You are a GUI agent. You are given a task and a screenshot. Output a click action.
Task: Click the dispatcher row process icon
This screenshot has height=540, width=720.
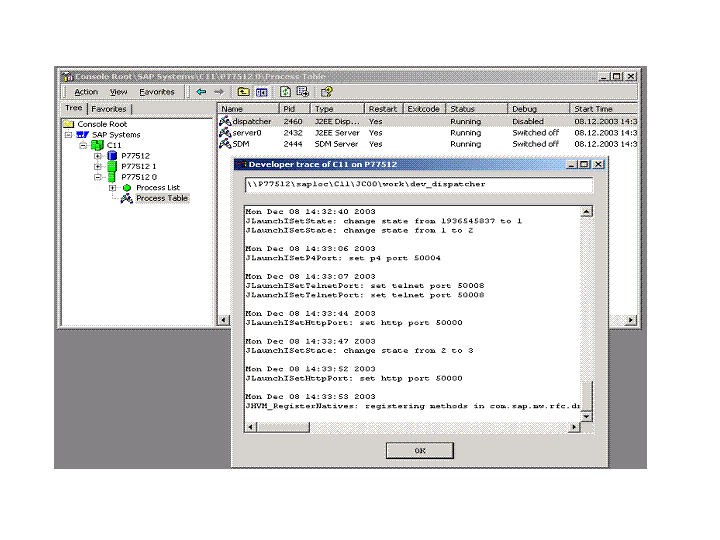[225, 121]
